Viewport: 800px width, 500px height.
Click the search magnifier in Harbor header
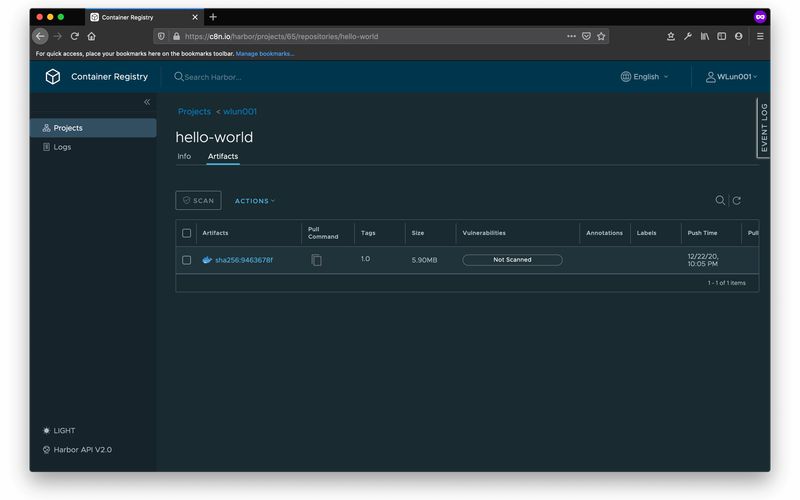(179, 77)
